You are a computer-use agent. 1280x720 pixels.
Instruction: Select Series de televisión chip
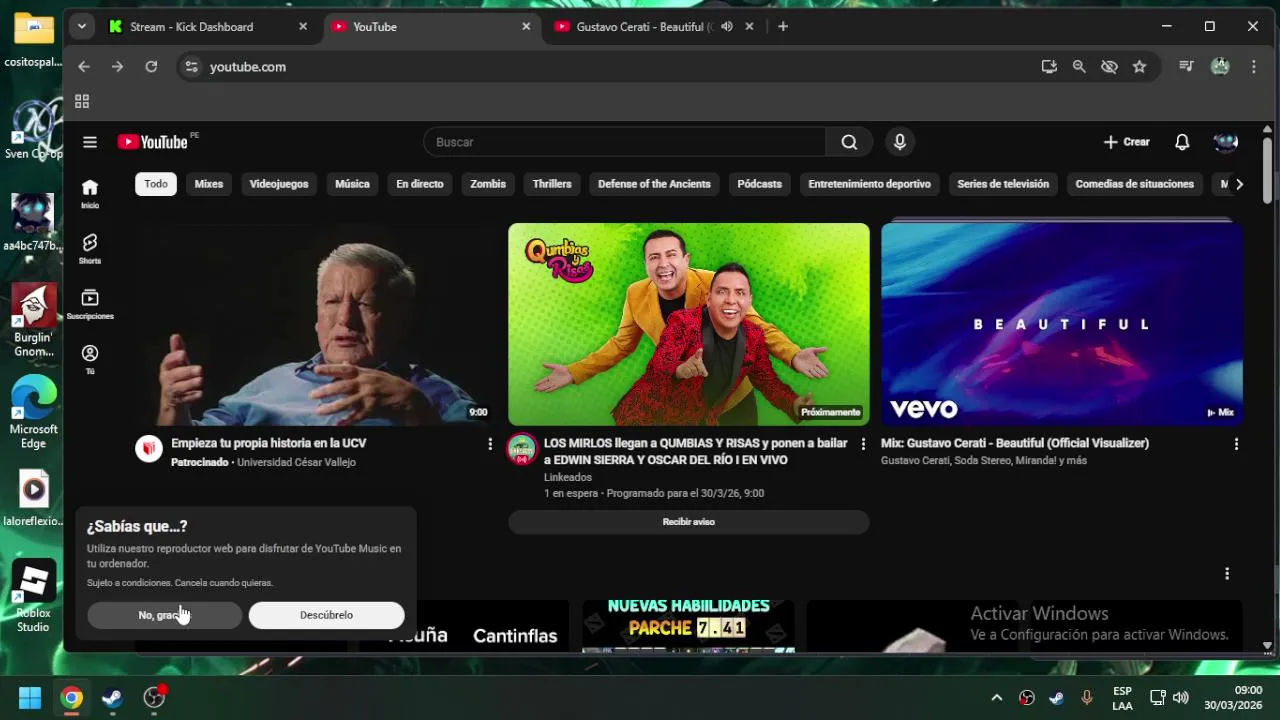pyautogui.click(x=1003, y=184)
